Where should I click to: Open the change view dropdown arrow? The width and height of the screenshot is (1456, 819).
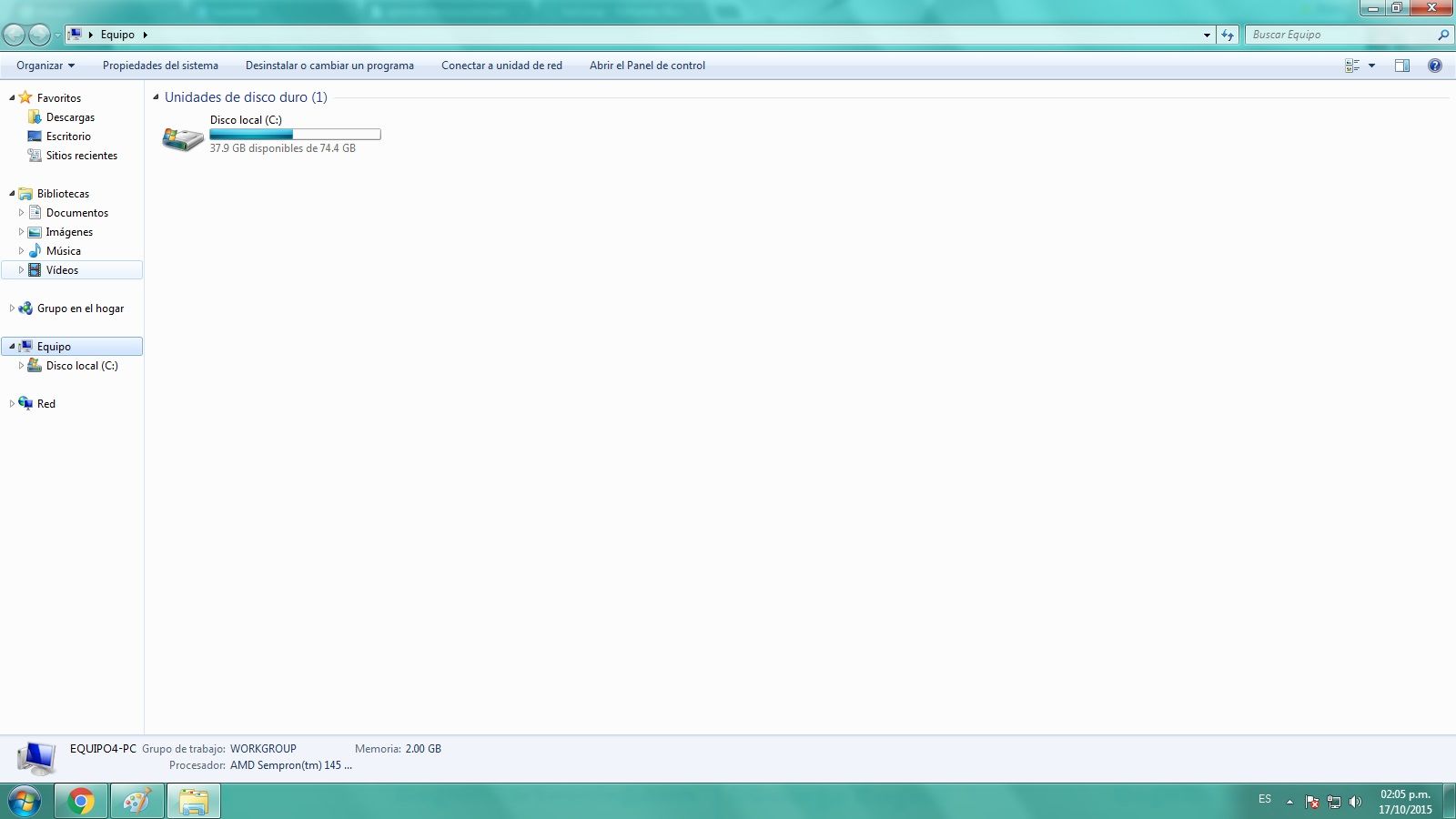[x=1371, y=66]
